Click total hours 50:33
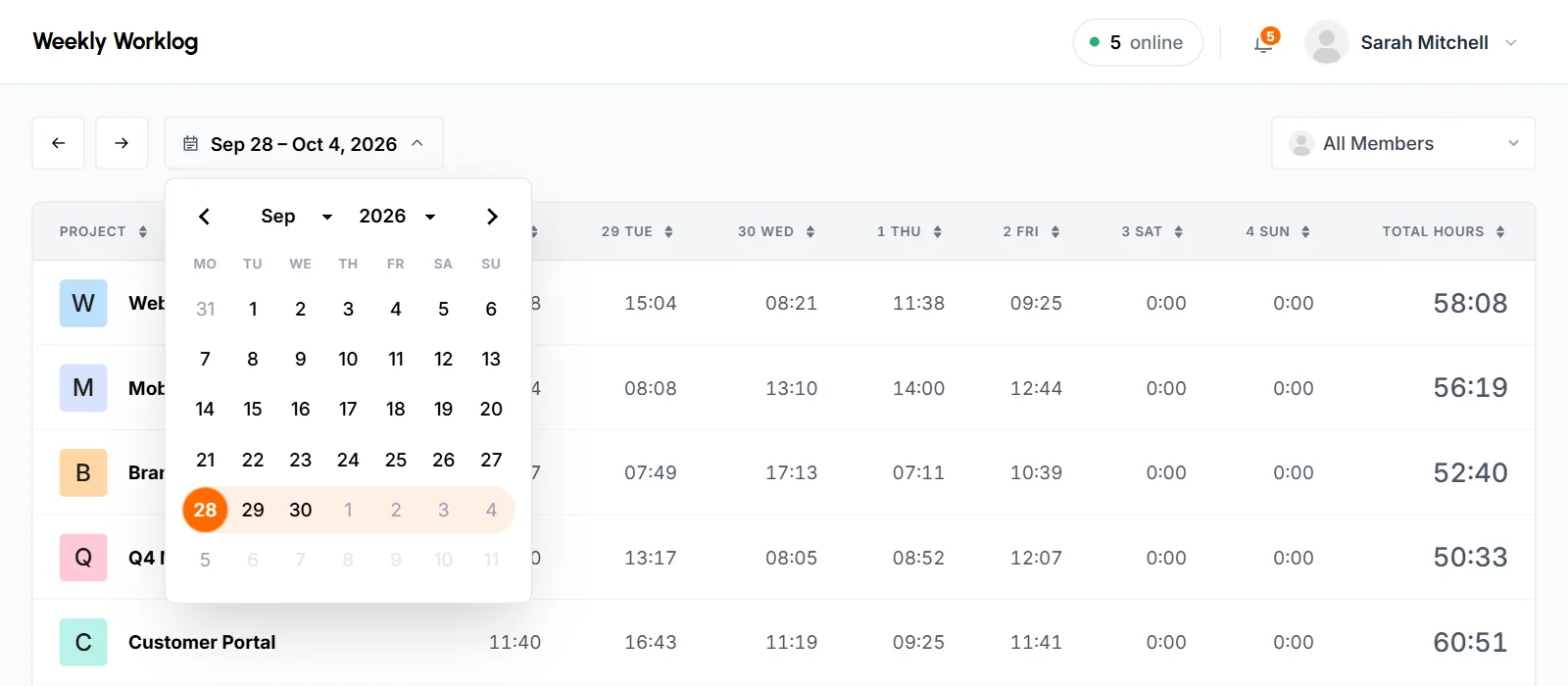 point(1470,558)
